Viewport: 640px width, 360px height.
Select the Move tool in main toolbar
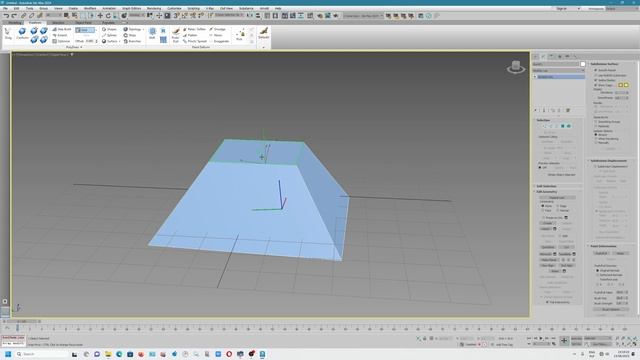click(100, 16)
